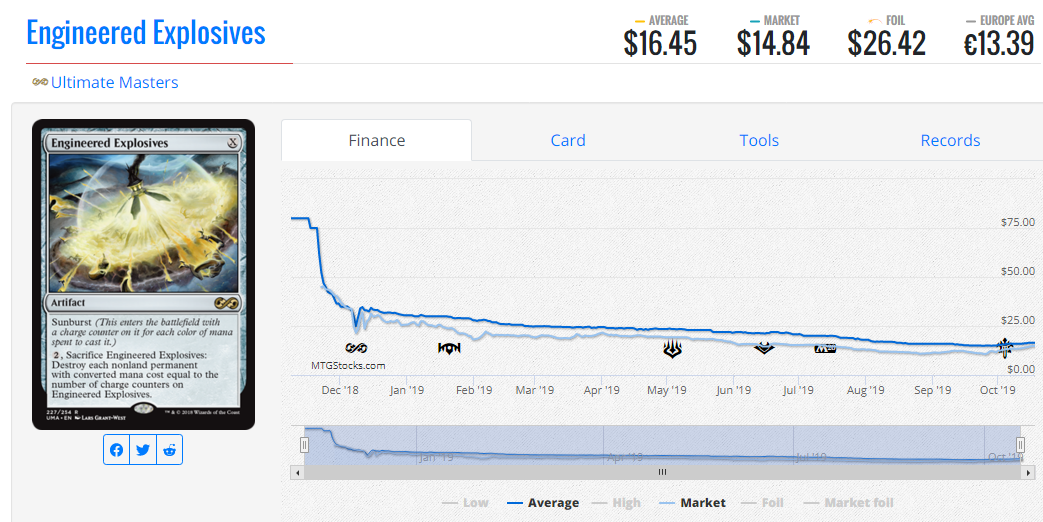Click the chart scrollbar right arrow
1043x522 pixels.
point(1030,472)
